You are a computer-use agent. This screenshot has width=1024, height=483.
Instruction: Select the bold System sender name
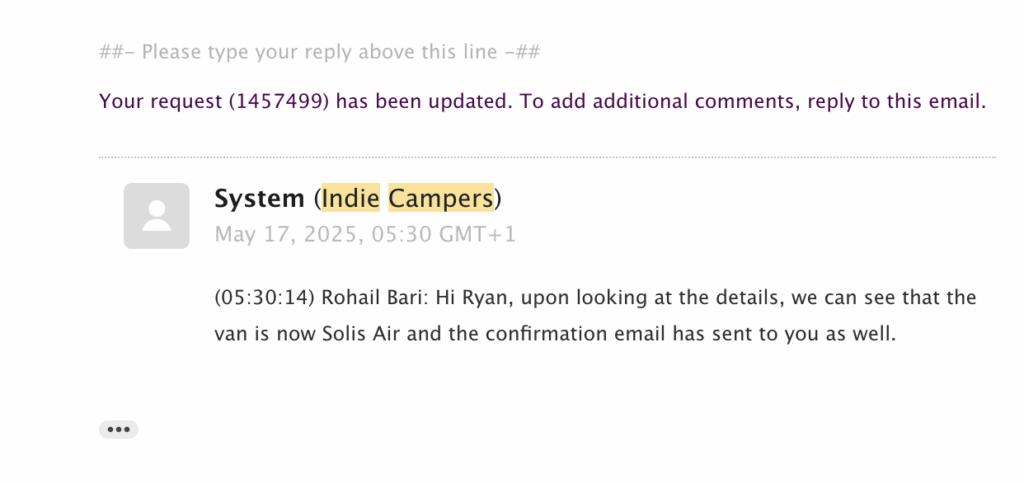coord(259,198)
